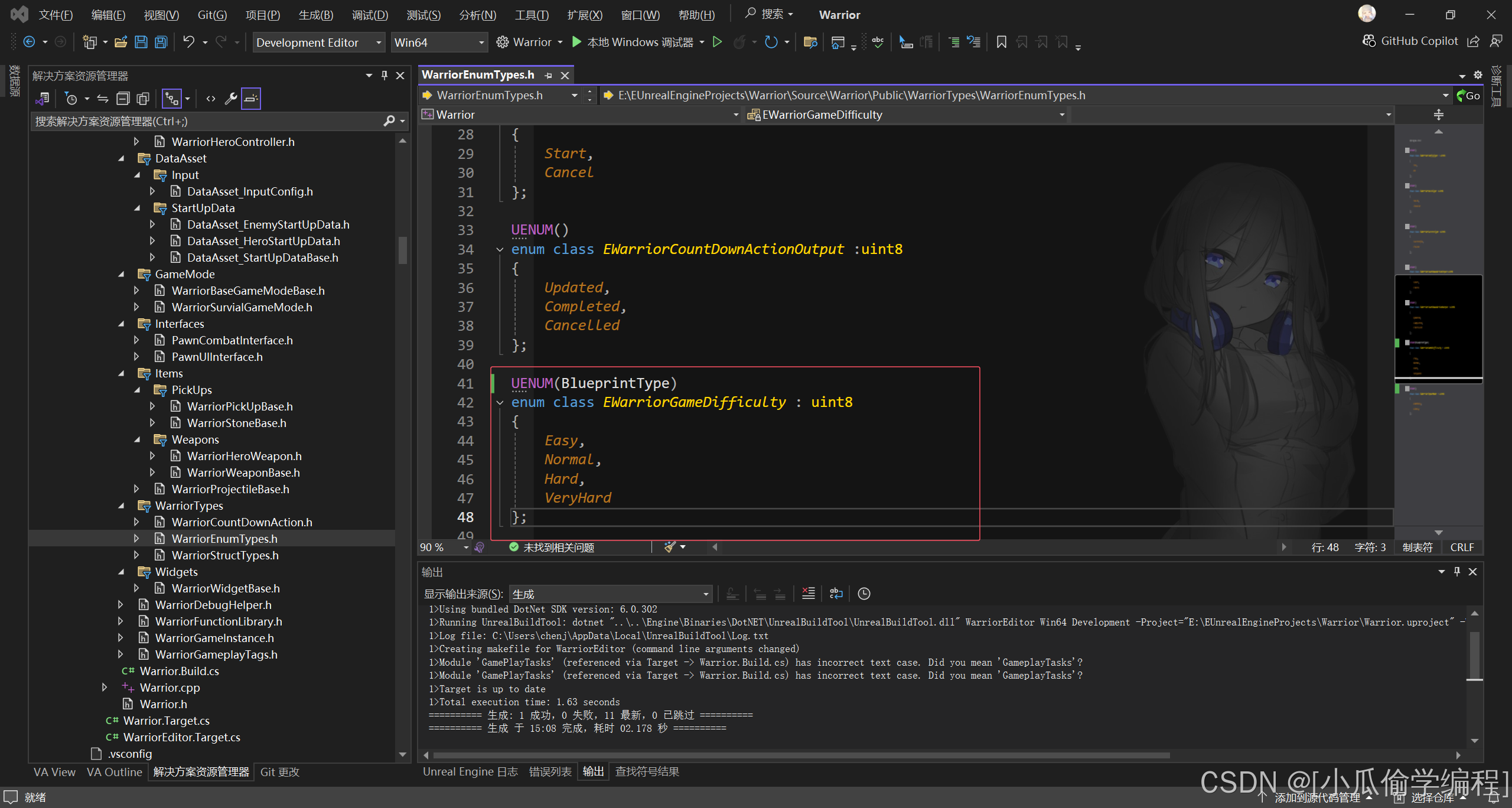Click Collapse All icon in Solution Explorer
Screen dimensions: 1512x808
click(123, 99)
